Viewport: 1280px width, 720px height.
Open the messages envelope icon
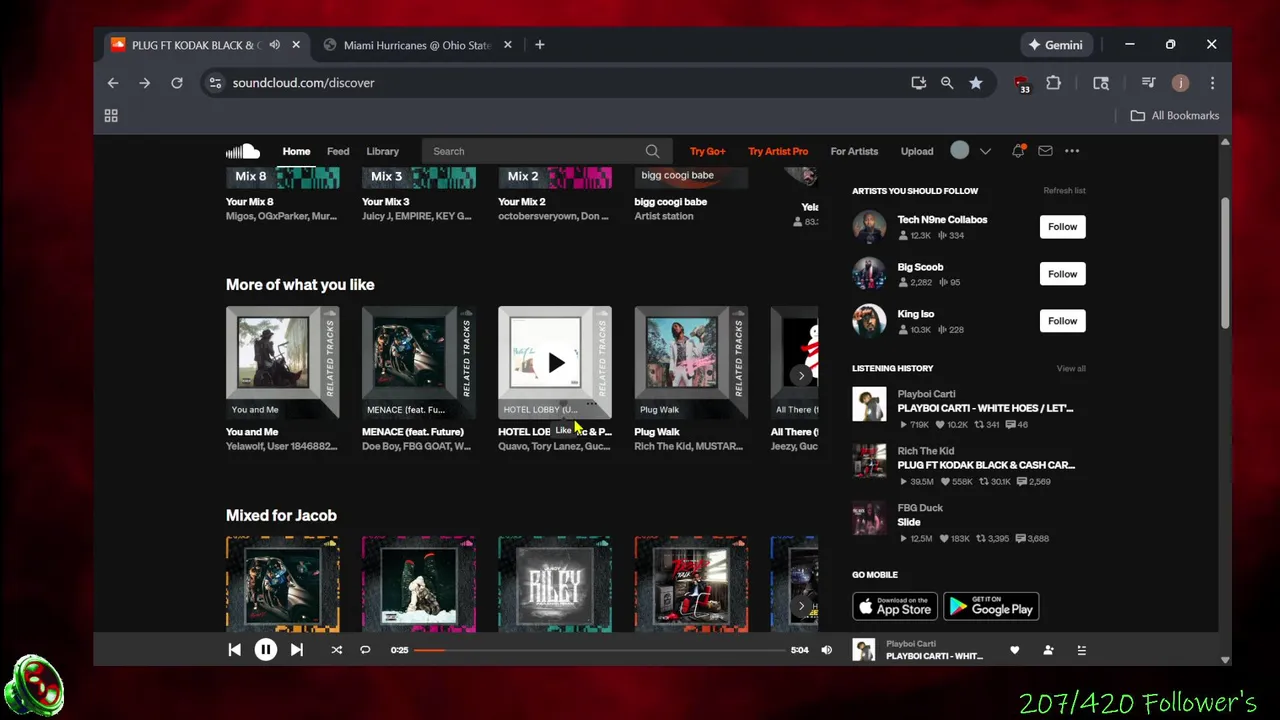coord(1045,151)
